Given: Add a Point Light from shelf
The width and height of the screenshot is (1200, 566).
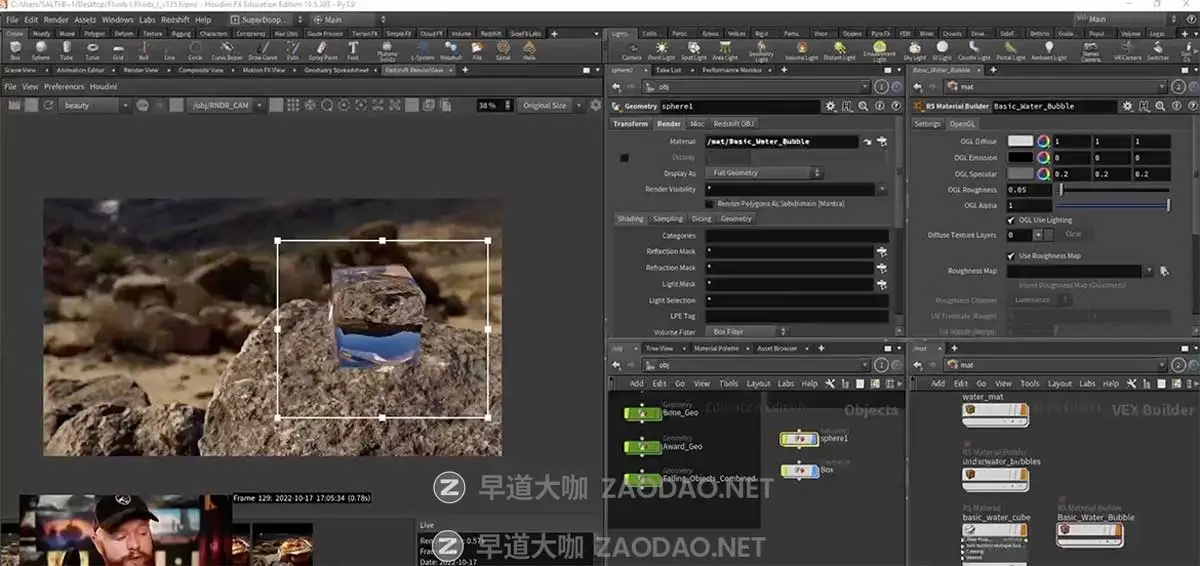Looking at the screenshot, I should coord(662,50).
